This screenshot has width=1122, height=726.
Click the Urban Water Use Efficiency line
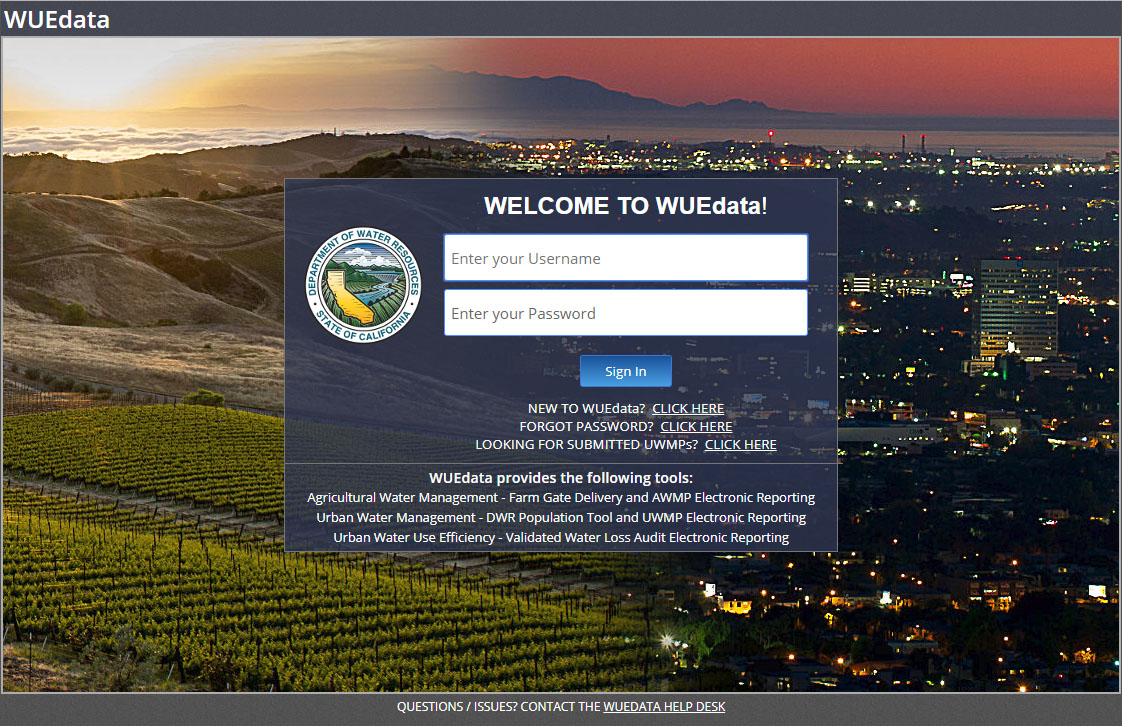click(561, 538)
